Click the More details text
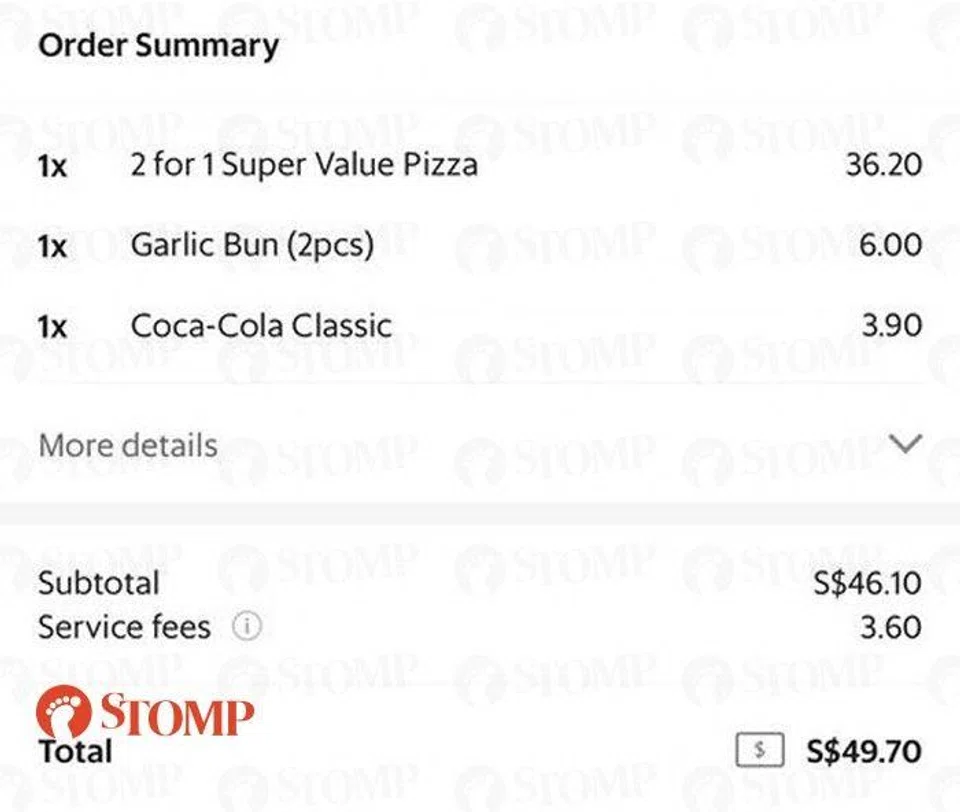Screen dimensions: 960x812 coord(128,445)
